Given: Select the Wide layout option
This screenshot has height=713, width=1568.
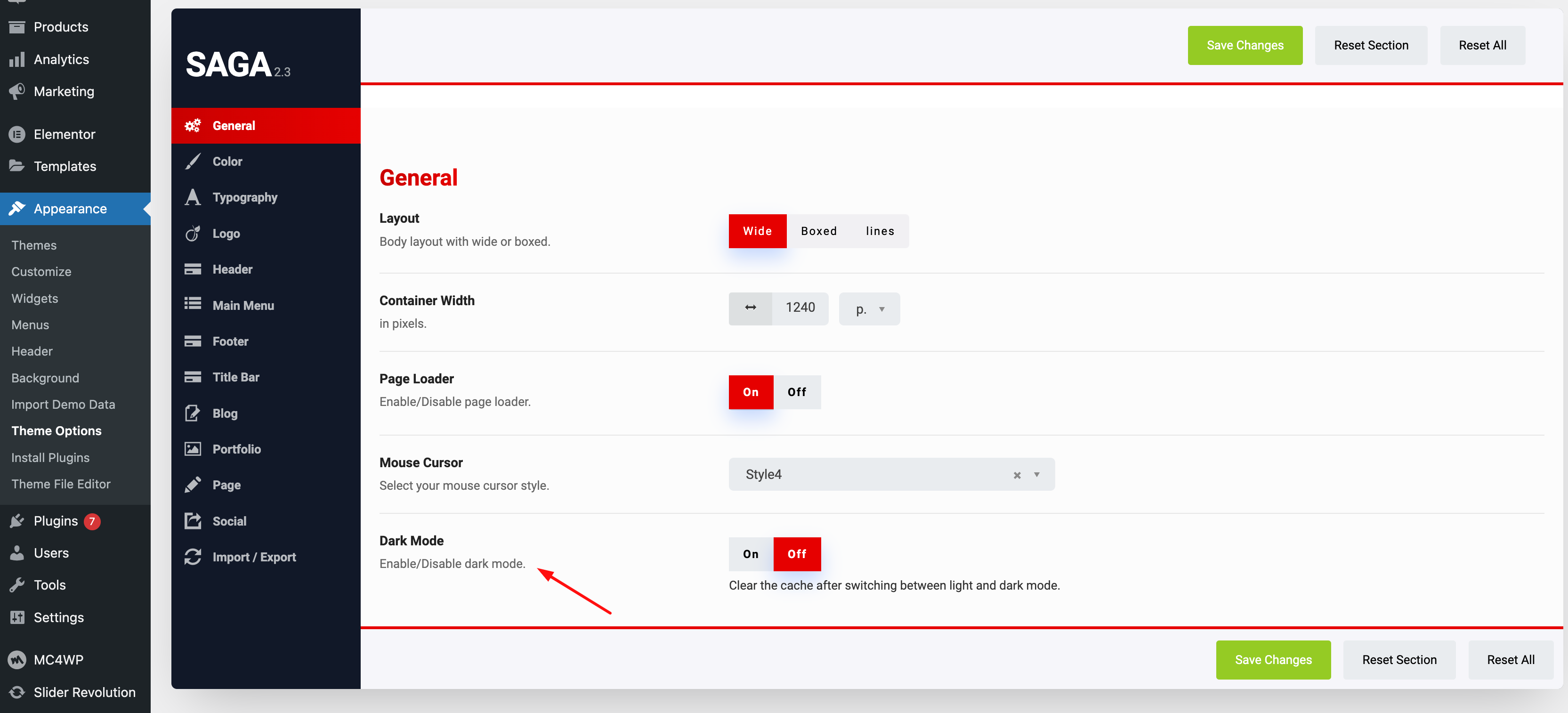Looking at the screenshot, I should click(757, 231).
